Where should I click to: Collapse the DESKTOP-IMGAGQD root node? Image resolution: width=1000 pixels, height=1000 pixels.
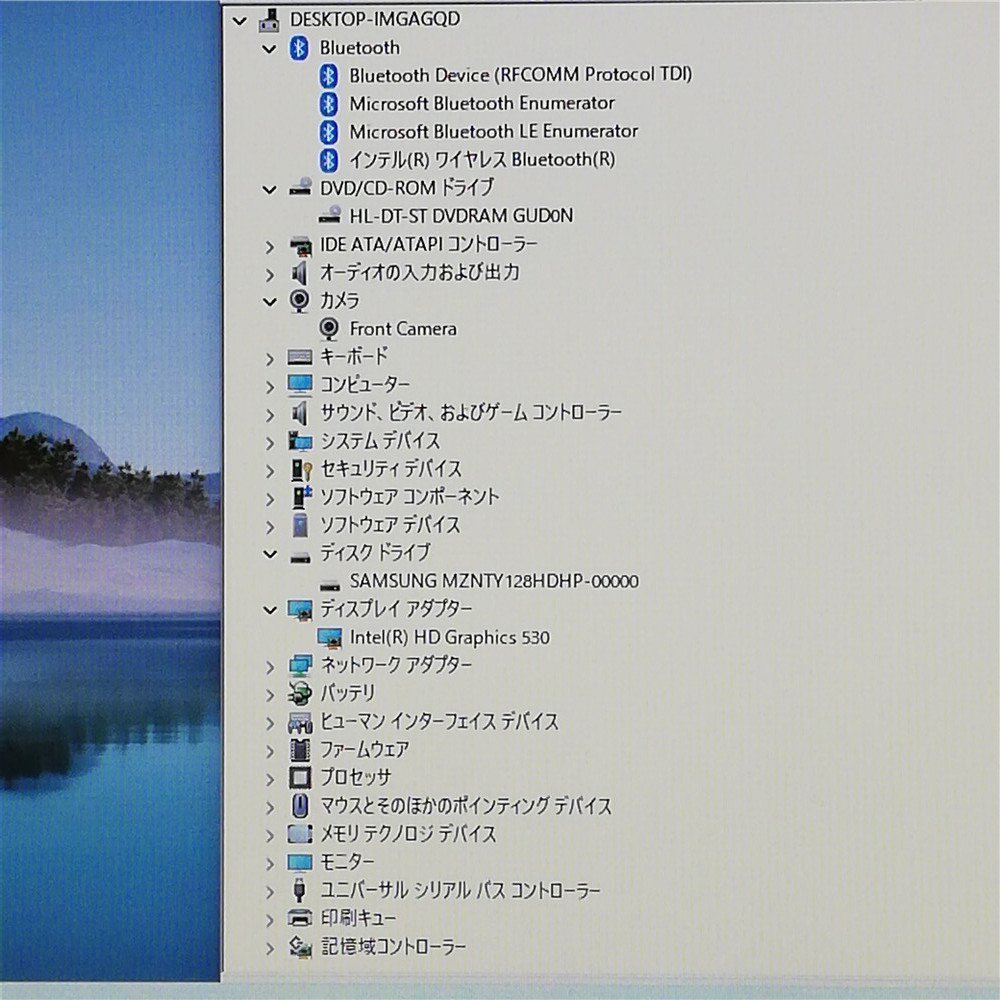[240, 18]
